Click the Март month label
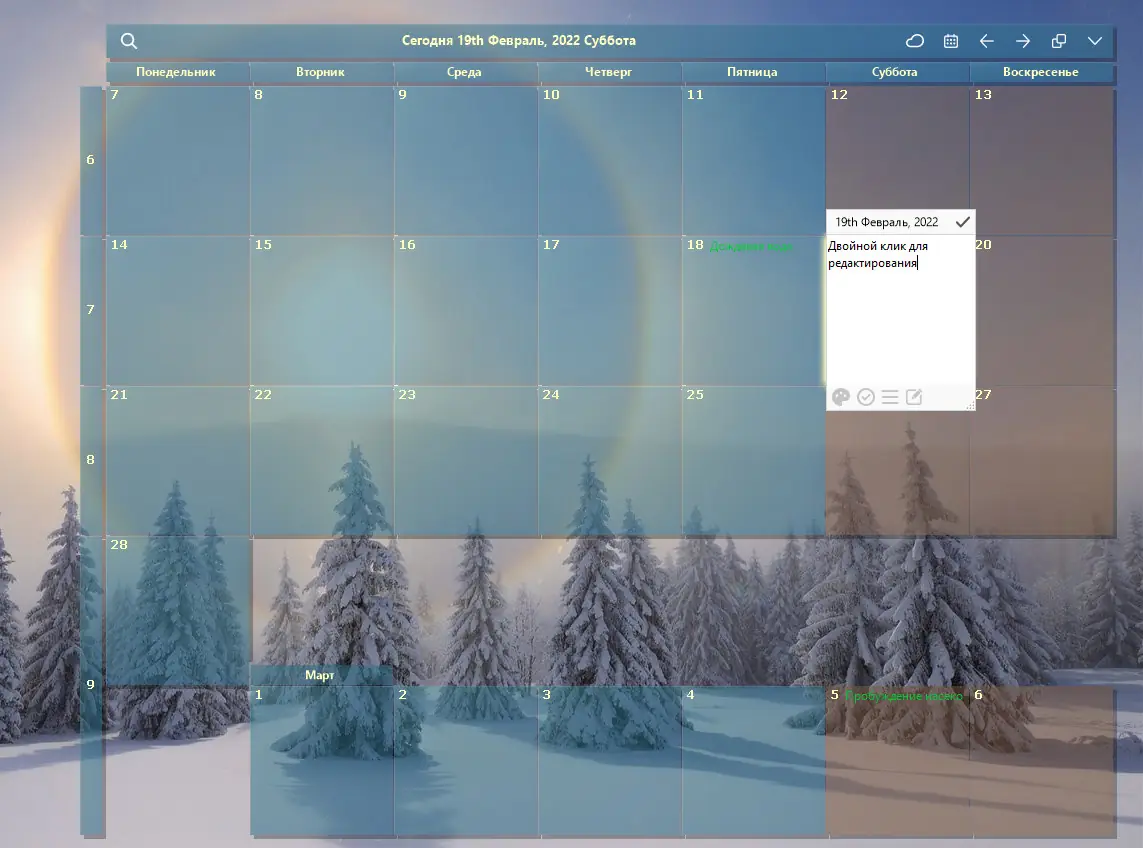This screenshot has height=848, width=1143. click(320, 675)
